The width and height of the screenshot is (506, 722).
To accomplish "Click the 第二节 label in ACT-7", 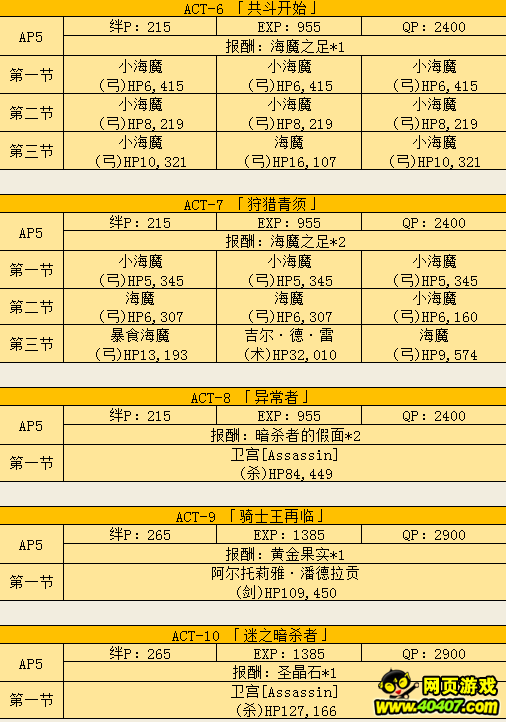I will [31, 307].
